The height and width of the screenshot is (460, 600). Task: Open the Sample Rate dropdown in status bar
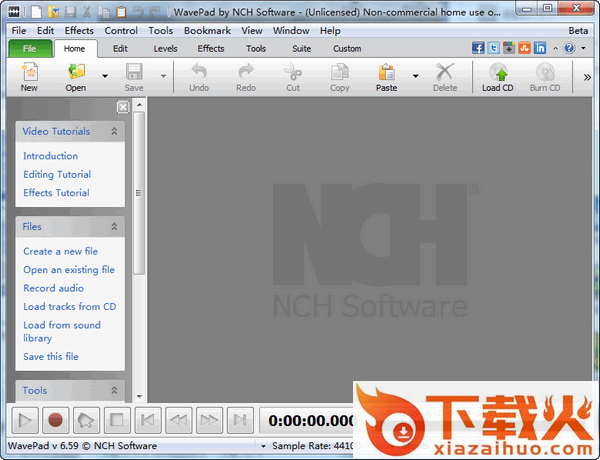click(x=263, y=446)
